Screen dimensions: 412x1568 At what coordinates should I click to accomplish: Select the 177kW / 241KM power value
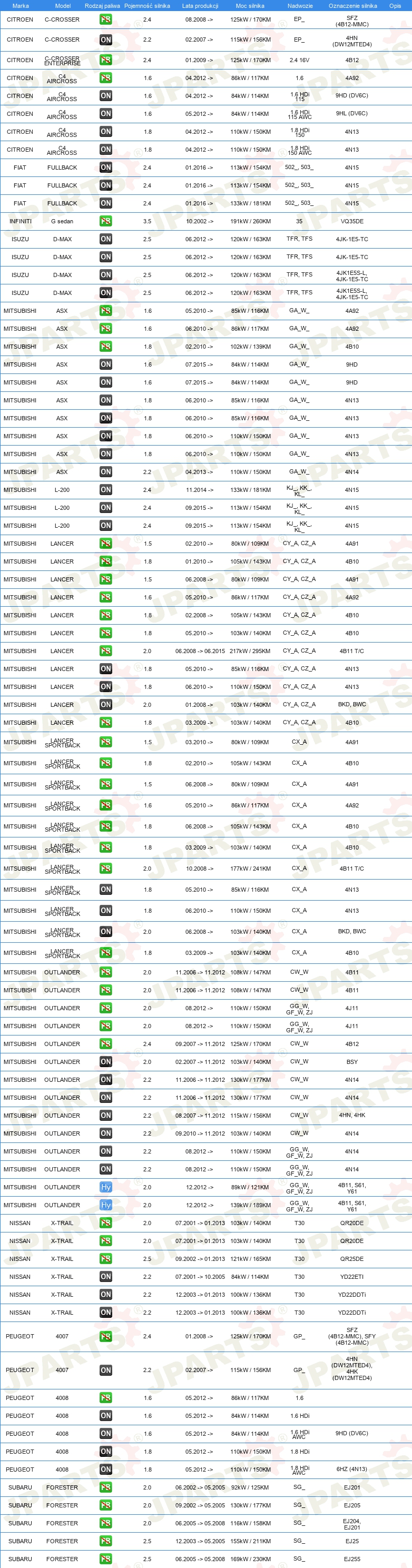pyautogui.click(x=250, y=869)
